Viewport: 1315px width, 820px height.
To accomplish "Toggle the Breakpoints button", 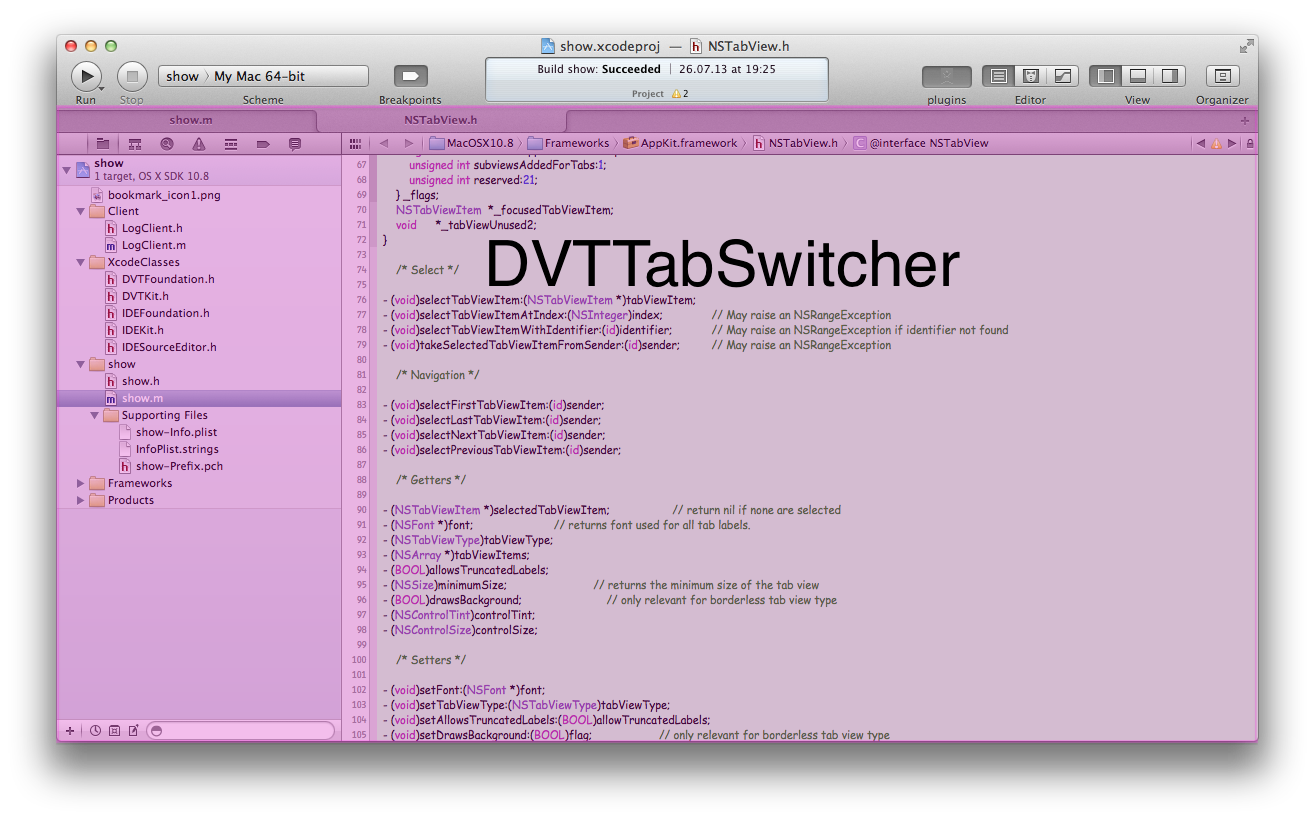I will [x=410, y=76].
